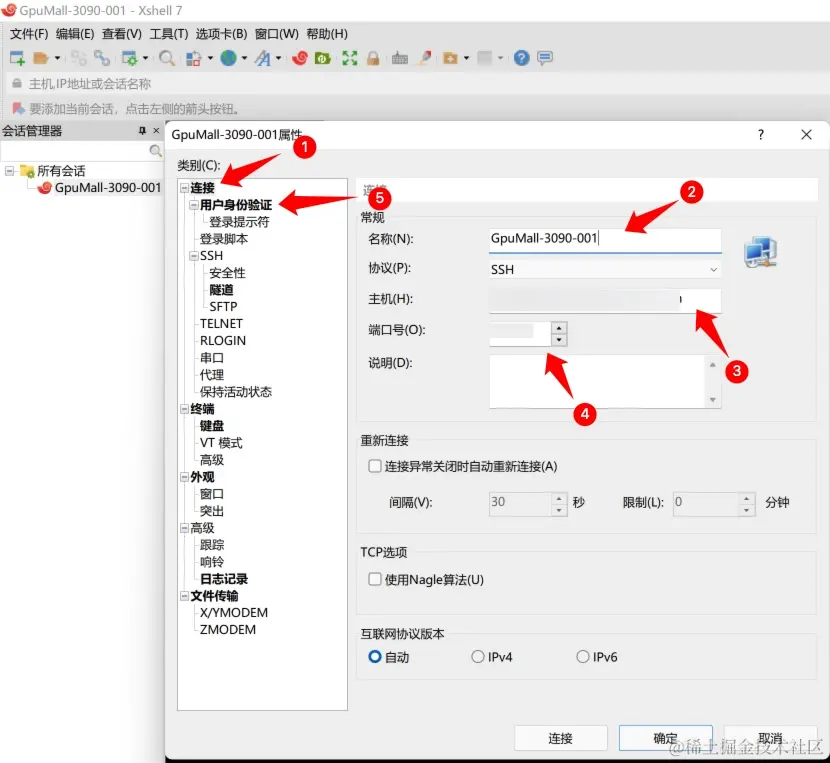Screen dimensions: 830x763
Task: Click the session manager search magnifier icon
Action: click(x=156, y=151)
